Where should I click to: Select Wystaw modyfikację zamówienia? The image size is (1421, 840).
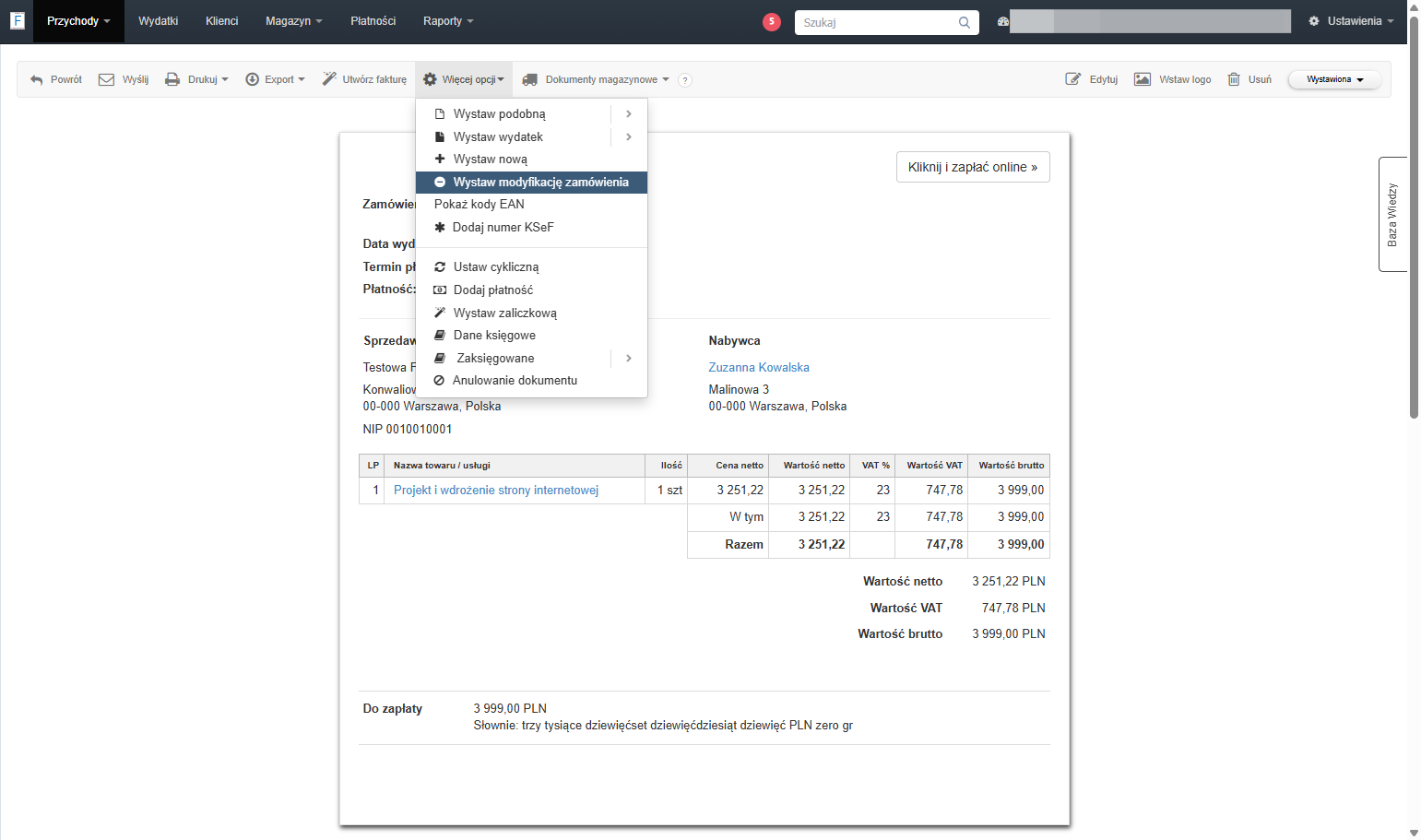tap(531, 183)
